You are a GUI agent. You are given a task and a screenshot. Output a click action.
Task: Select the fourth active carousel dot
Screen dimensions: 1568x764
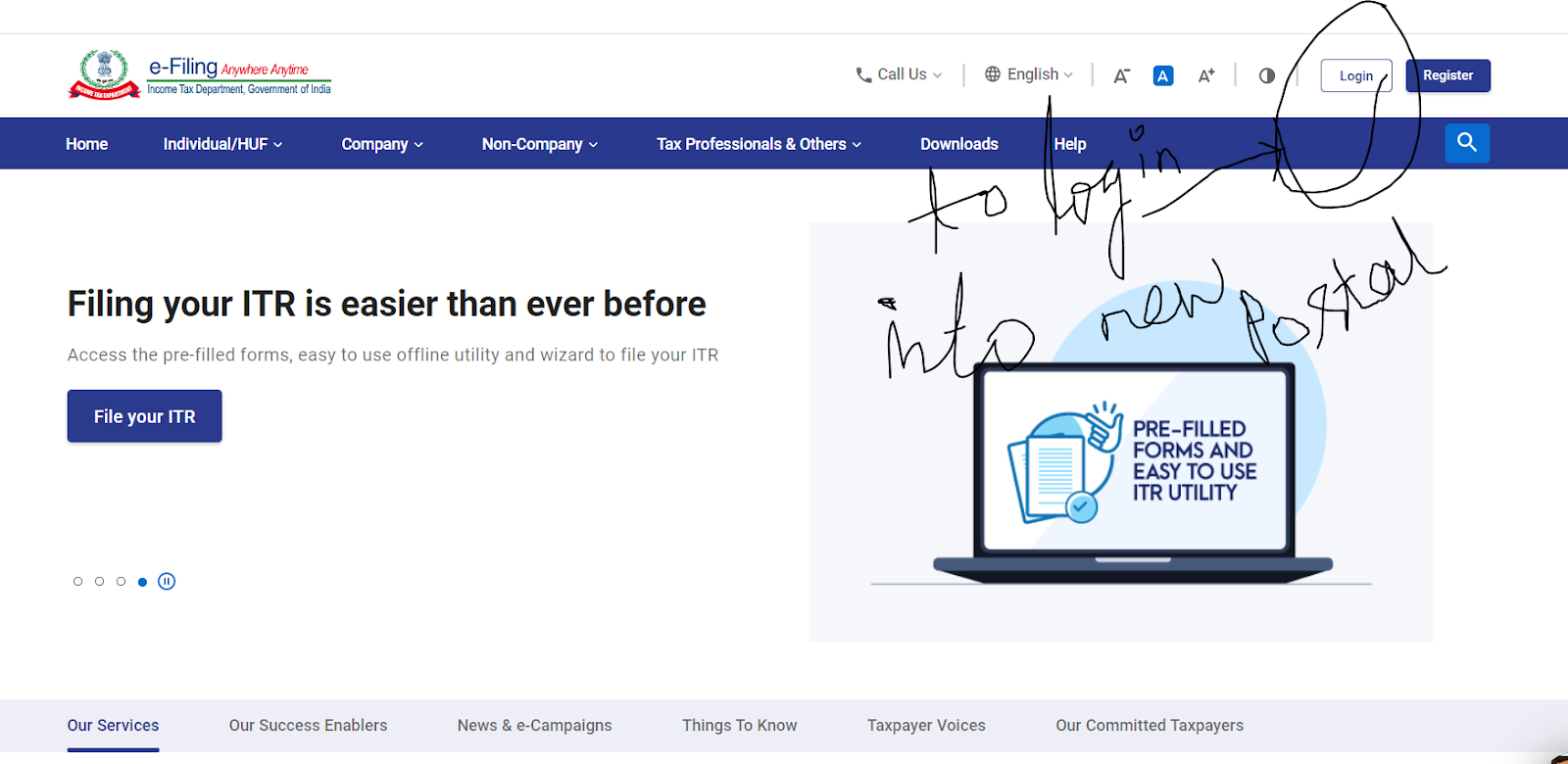click(142, 582)
